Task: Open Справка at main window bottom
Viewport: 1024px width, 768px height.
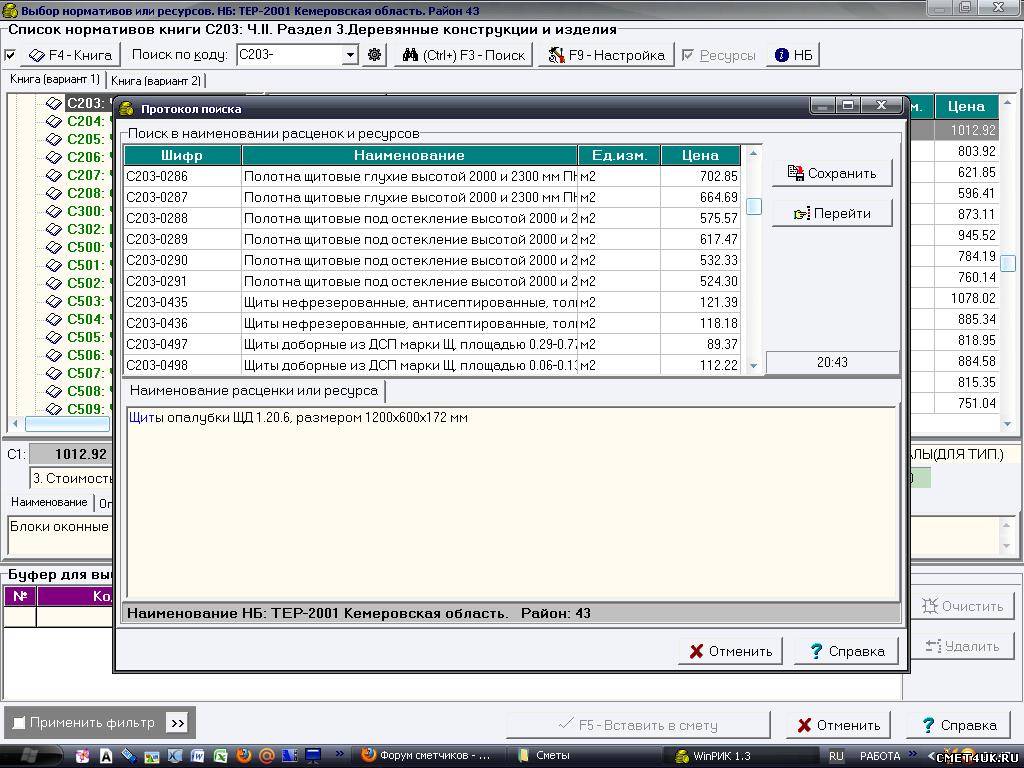Action: (x=959, y=725)
